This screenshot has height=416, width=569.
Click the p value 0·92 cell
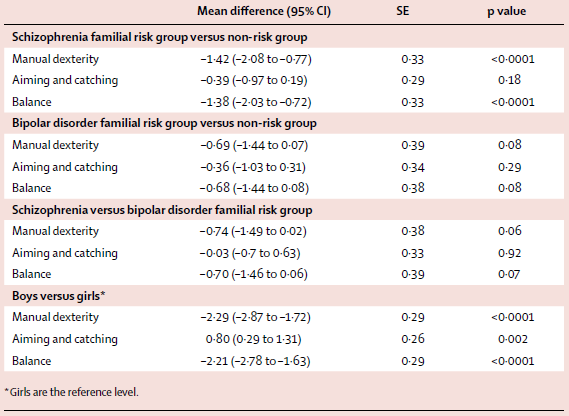(x=509, y=253)
